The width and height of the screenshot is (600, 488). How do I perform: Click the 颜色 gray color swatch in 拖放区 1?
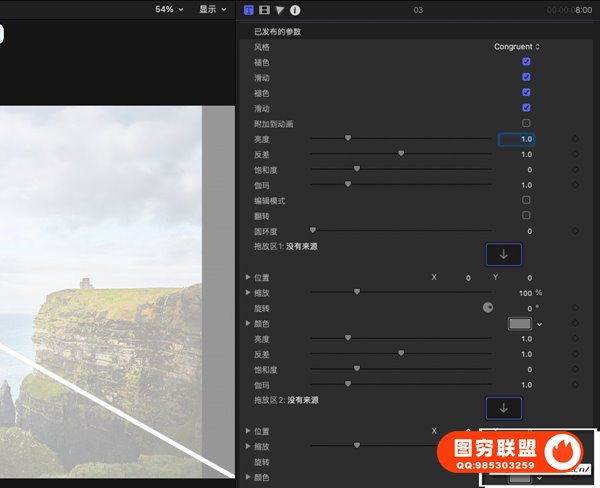coord(519,324)
